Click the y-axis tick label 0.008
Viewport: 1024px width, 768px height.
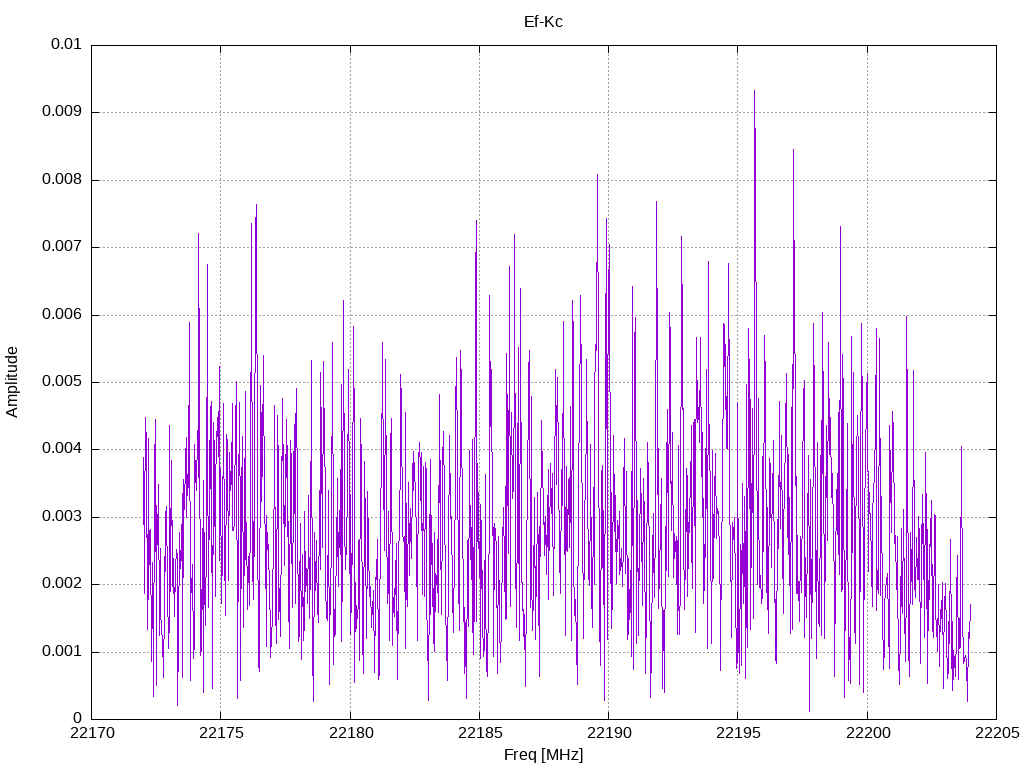click(61, 179)
